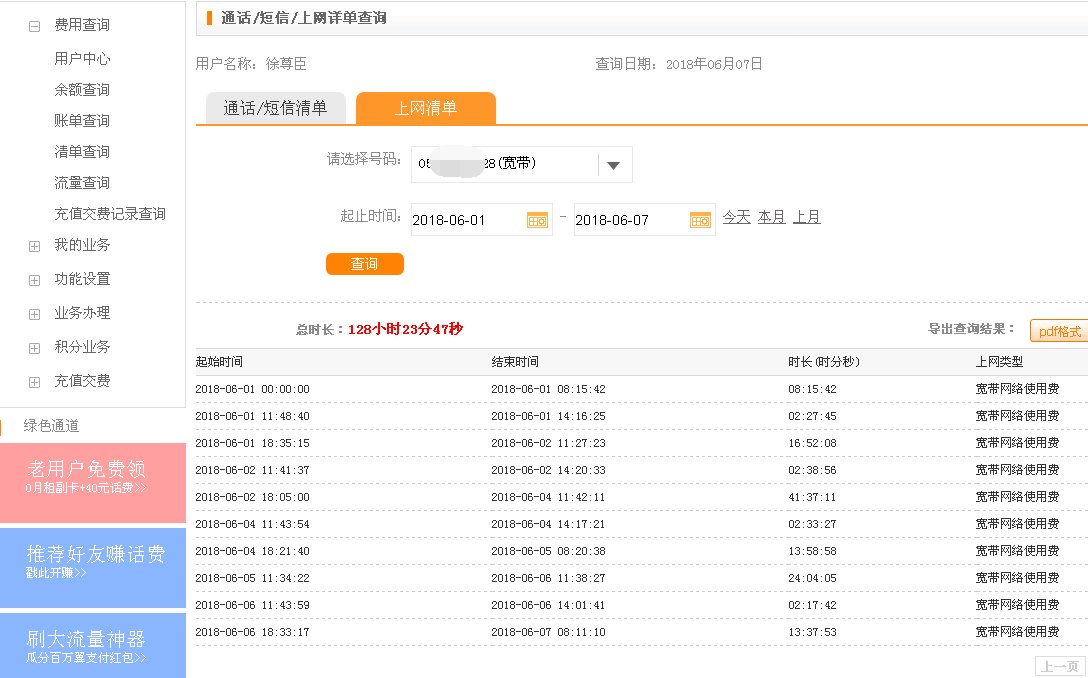Click the 上一页 pagination control

coord(1060,665)
